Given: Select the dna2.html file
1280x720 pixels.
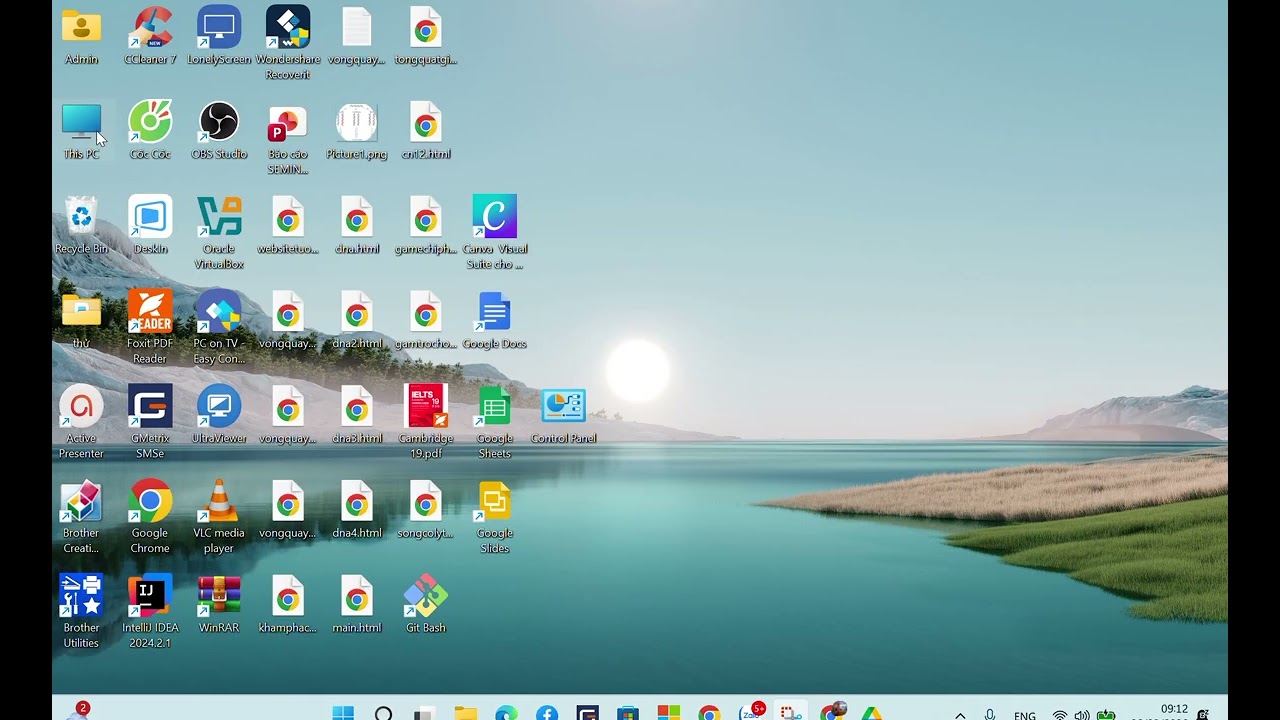Looking at the screenshot, I should tap(357, 320).
